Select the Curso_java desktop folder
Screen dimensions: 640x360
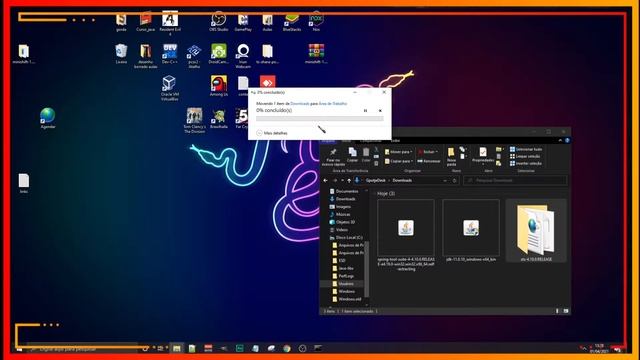tap(145, 21)
